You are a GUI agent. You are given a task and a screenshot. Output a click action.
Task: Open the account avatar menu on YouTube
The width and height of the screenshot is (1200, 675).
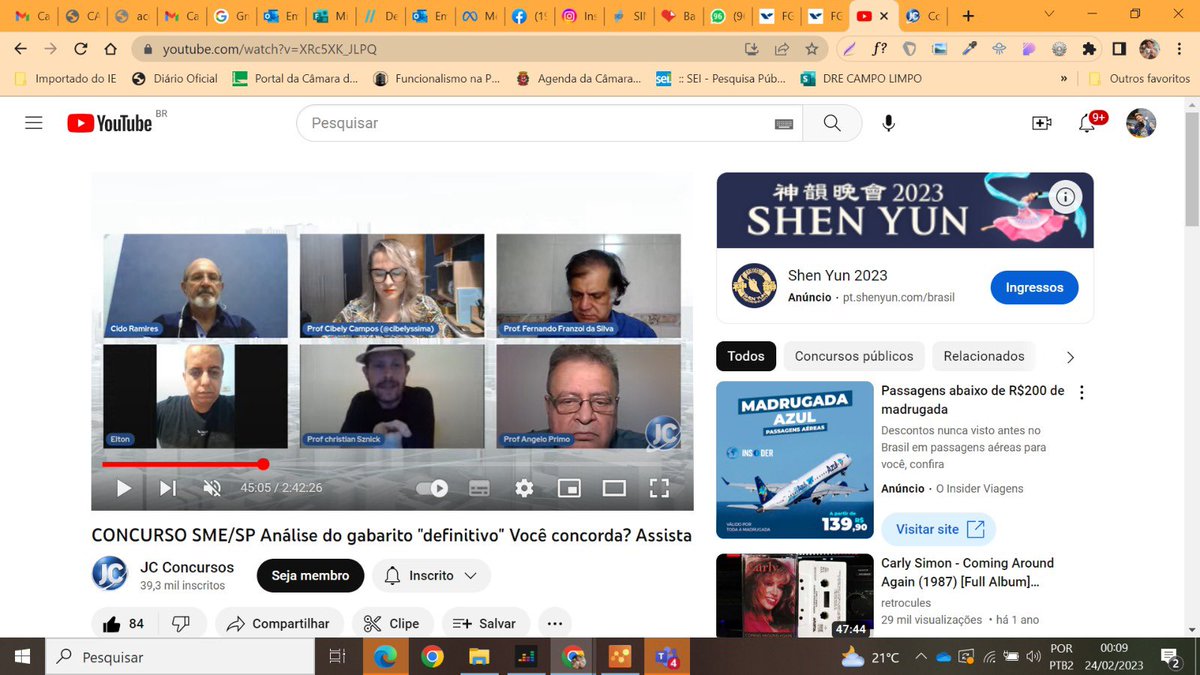[1141, 123]
